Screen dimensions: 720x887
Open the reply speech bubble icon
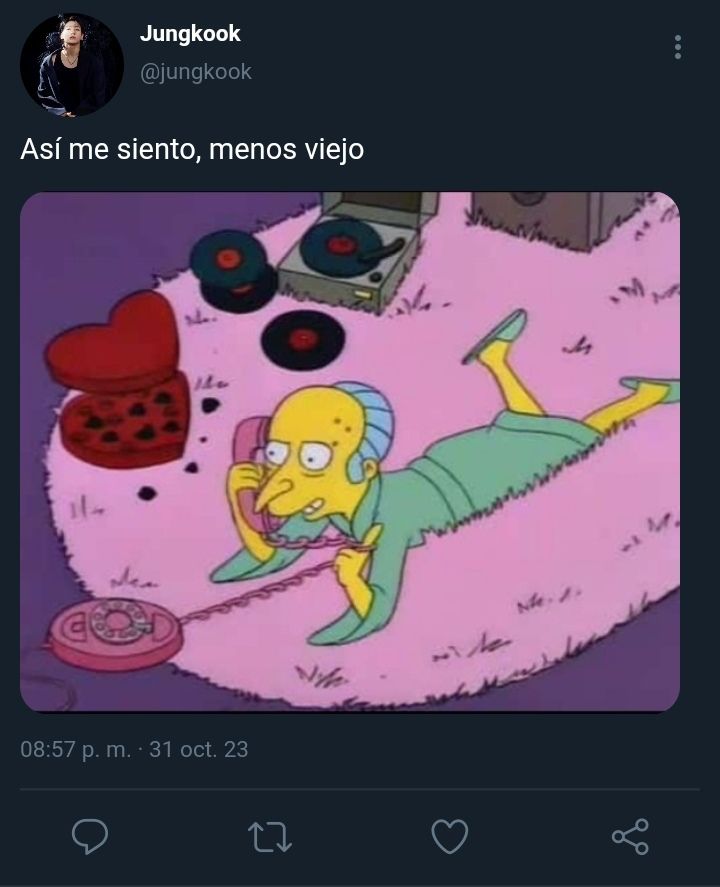90,836
